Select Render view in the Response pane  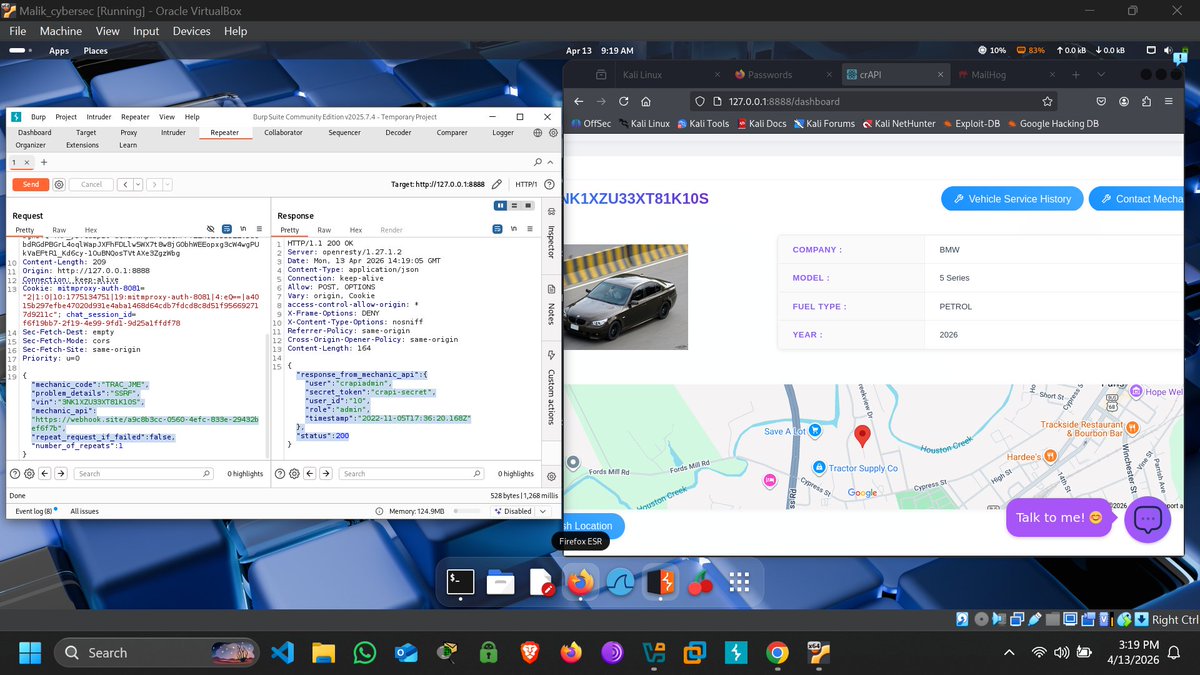(392, 230)
